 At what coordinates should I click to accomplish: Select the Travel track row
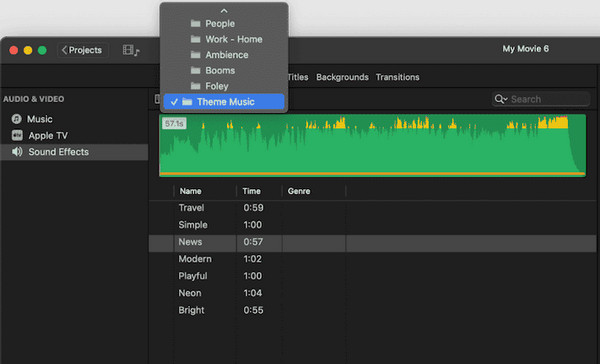372,208
